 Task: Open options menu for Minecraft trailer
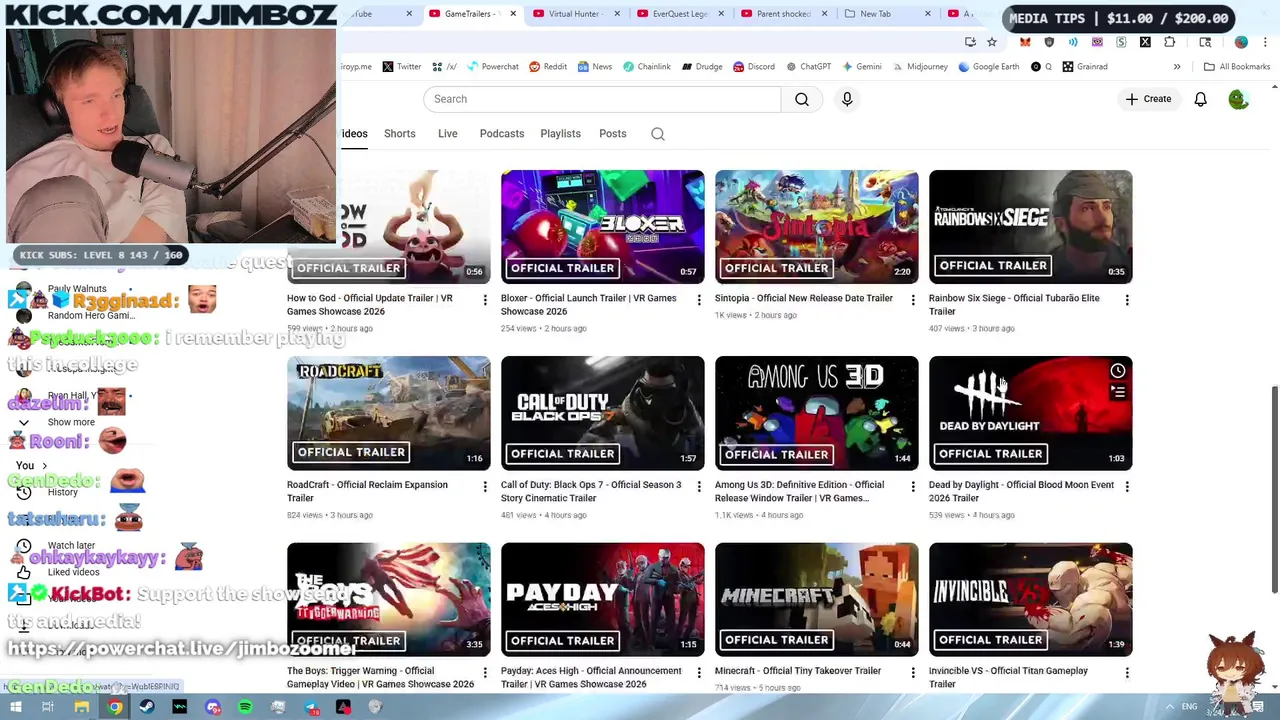pyautogui.click(x=913, y=673)
